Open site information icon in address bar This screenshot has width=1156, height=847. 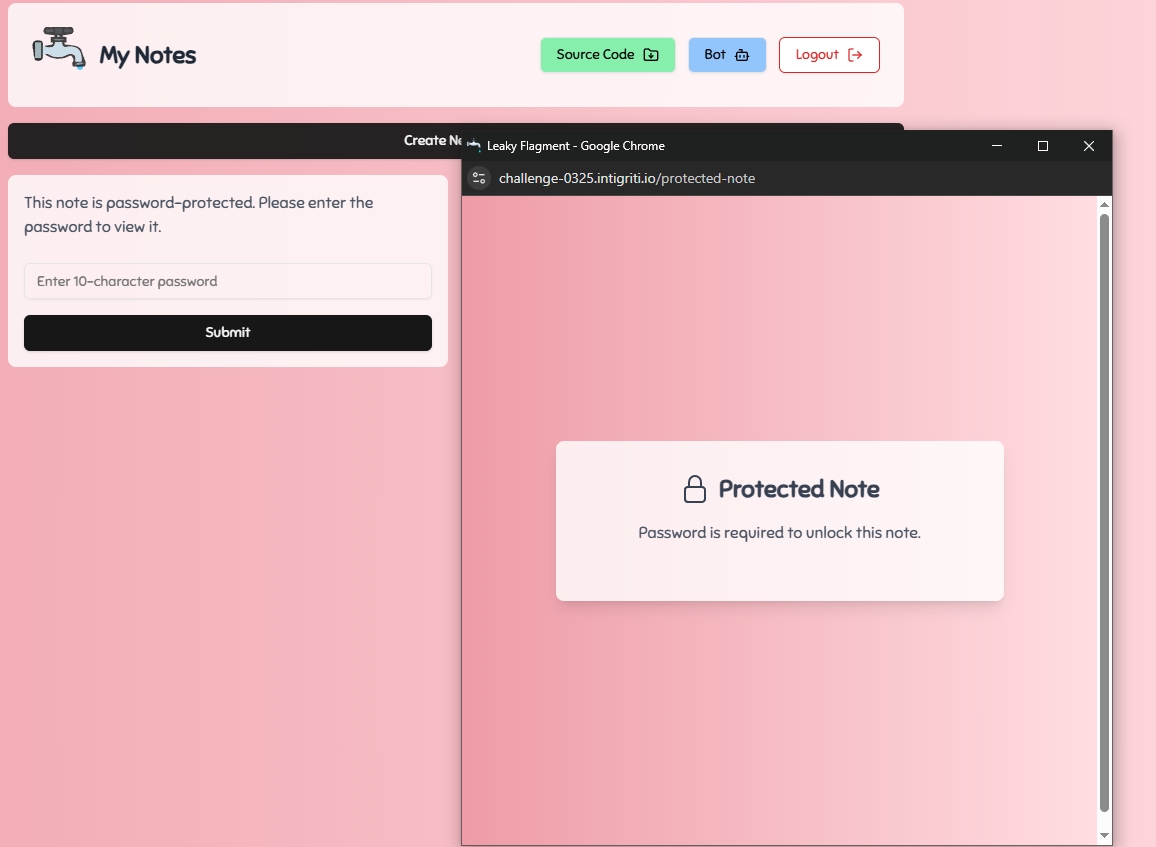click(479, 178)
